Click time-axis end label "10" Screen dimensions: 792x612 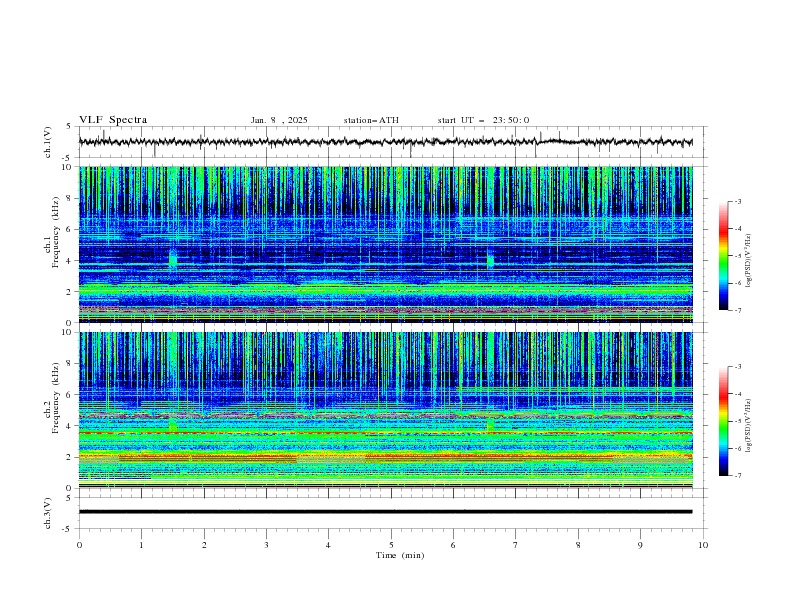click(x=703, y=545)
